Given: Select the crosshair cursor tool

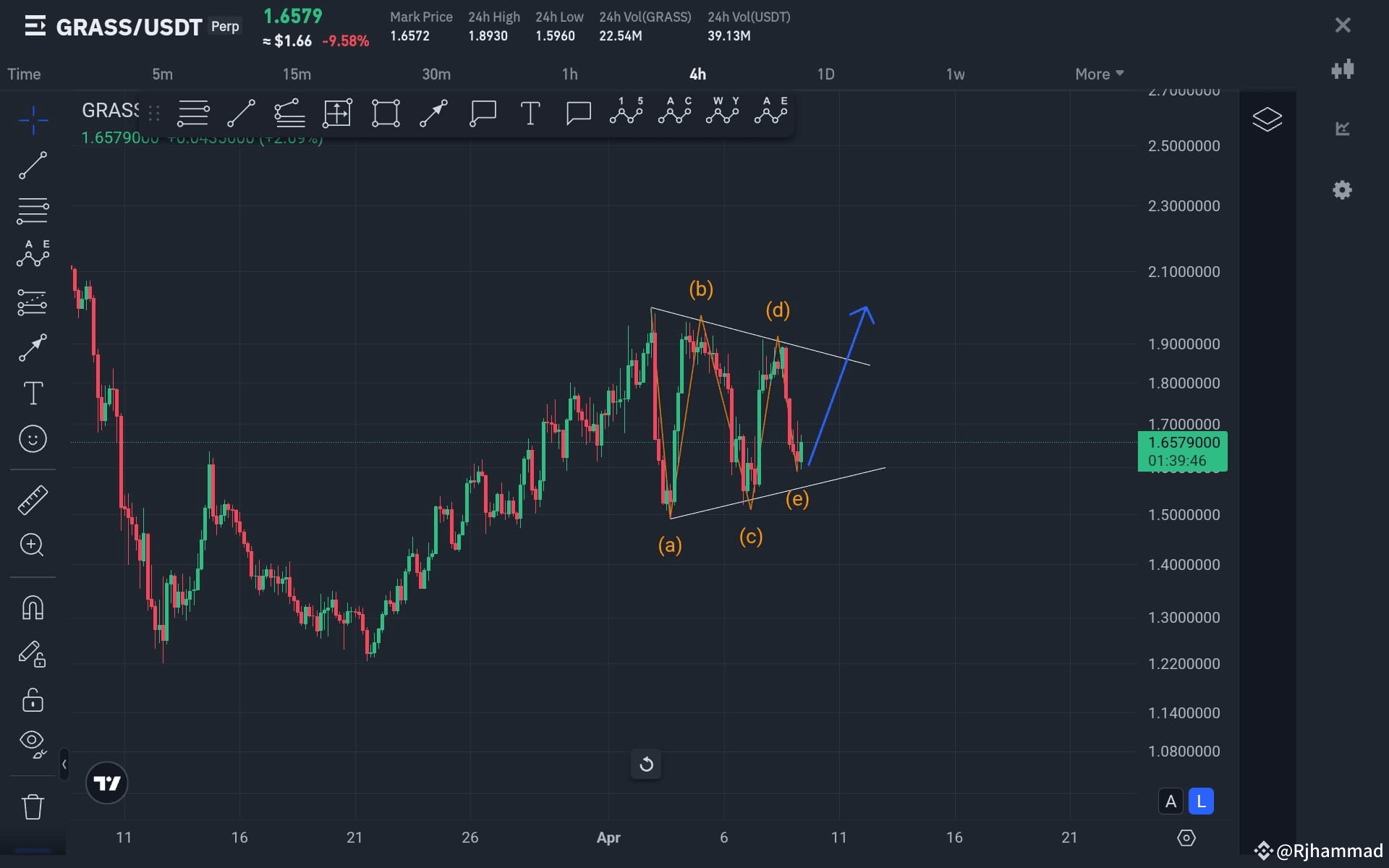Looking at the screenshot, I should 33,122.
